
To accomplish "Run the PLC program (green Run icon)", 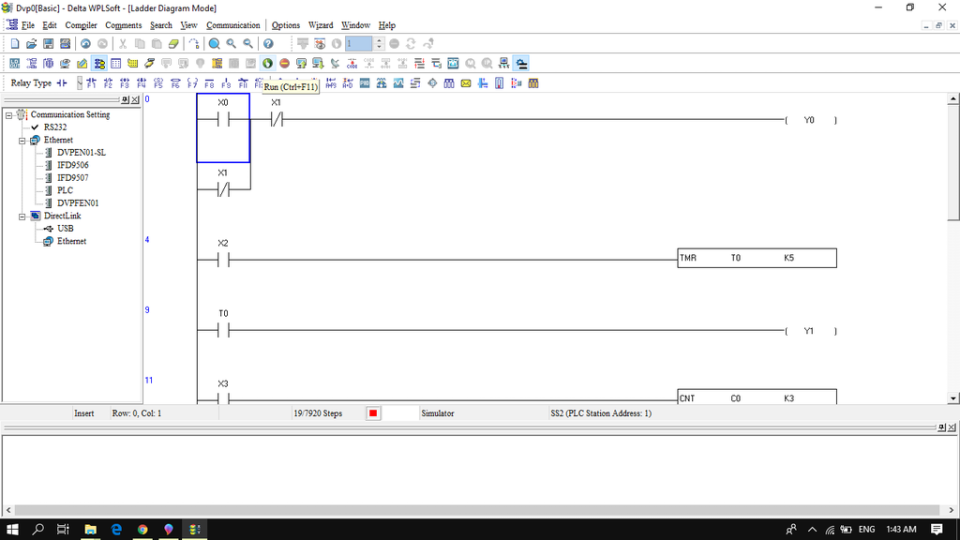I will click(x=268, y=63).
